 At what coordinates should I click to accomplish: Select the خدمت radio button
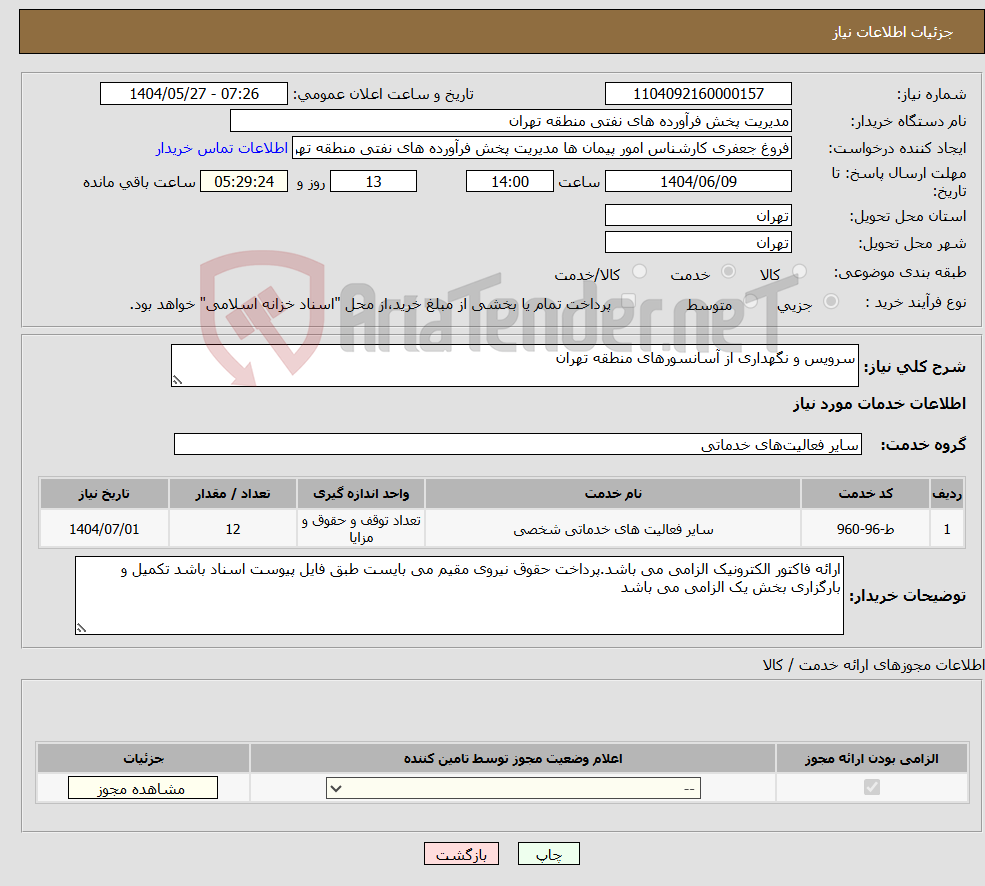coord(728,271)
